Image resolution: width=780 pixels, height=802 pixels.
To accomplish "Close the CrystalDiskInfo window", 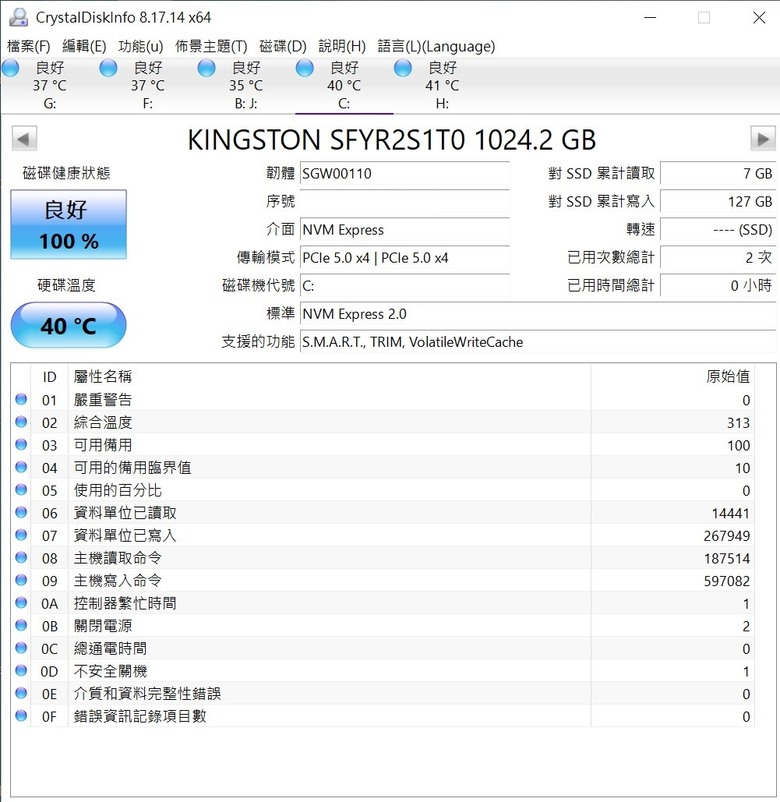I will 759,17.
